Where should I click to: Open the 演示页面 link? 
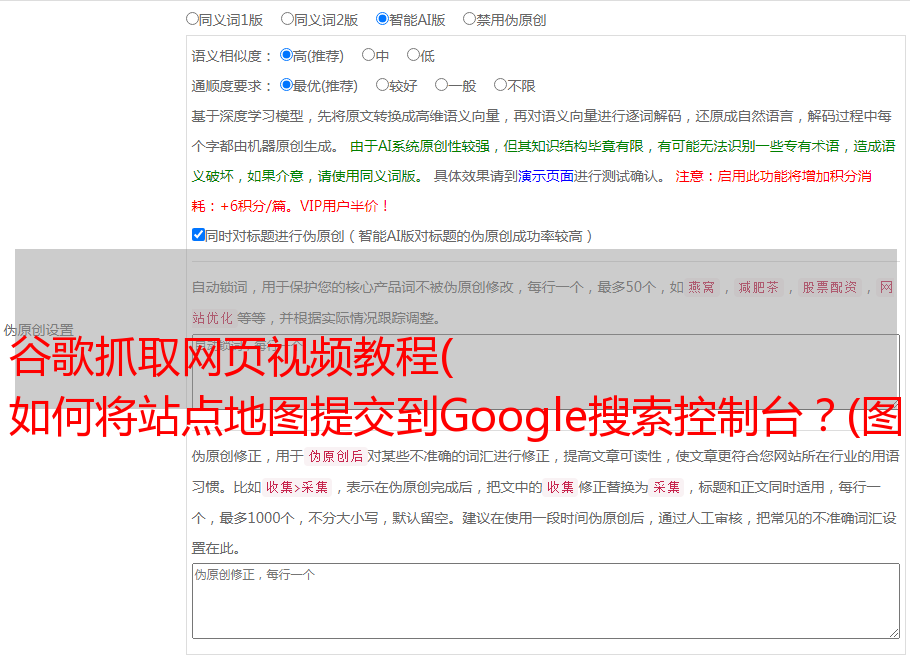(546, 176)
